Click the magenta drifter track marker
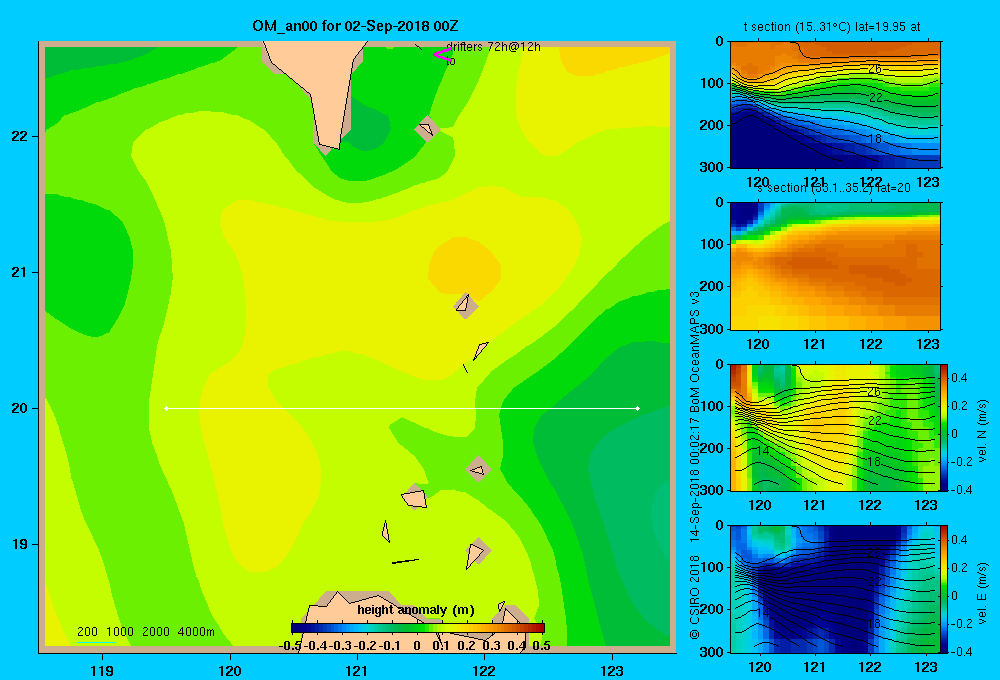 [x=443, y=55]
